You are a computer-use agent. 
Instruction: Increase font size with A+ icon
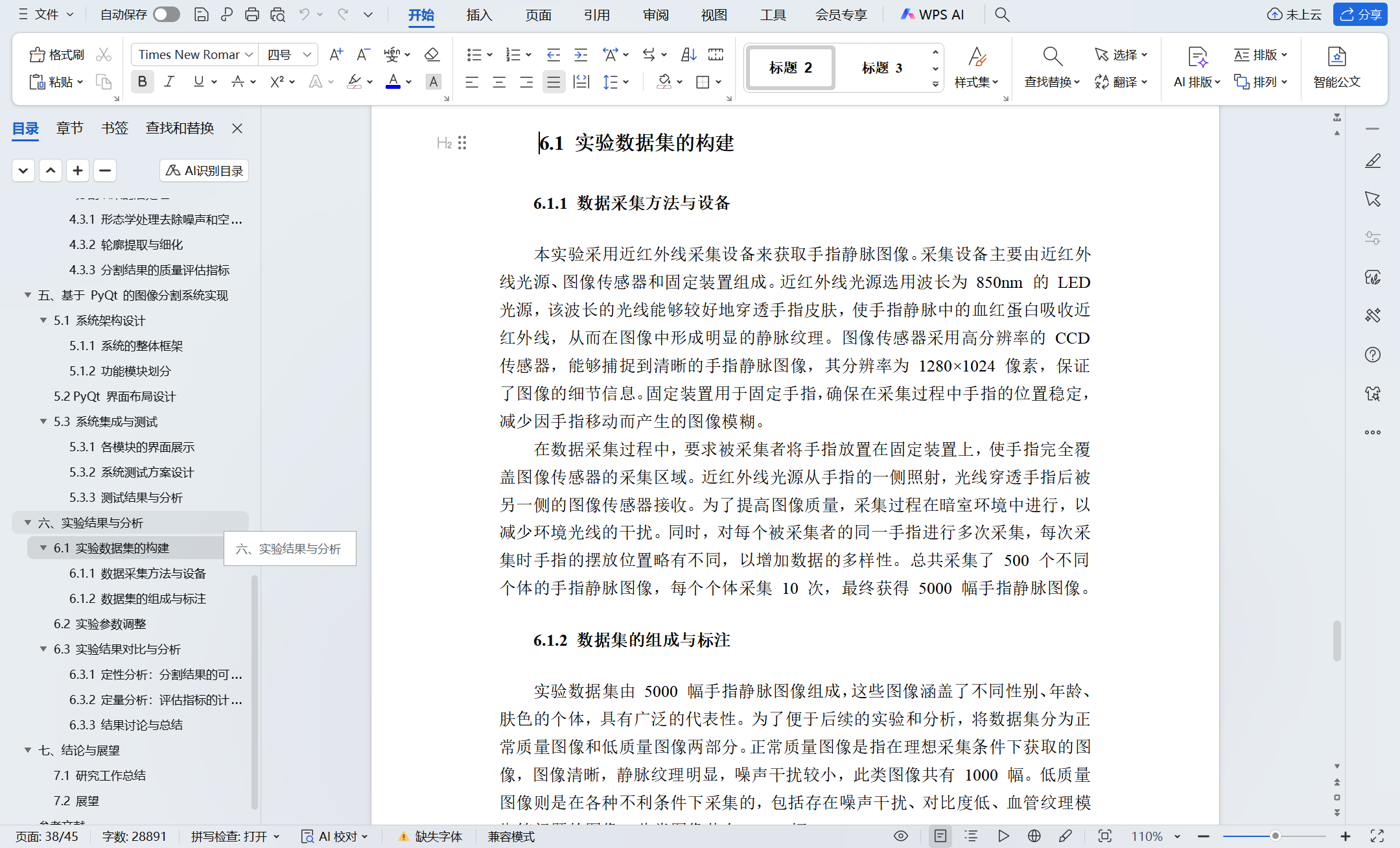point(336,54)
